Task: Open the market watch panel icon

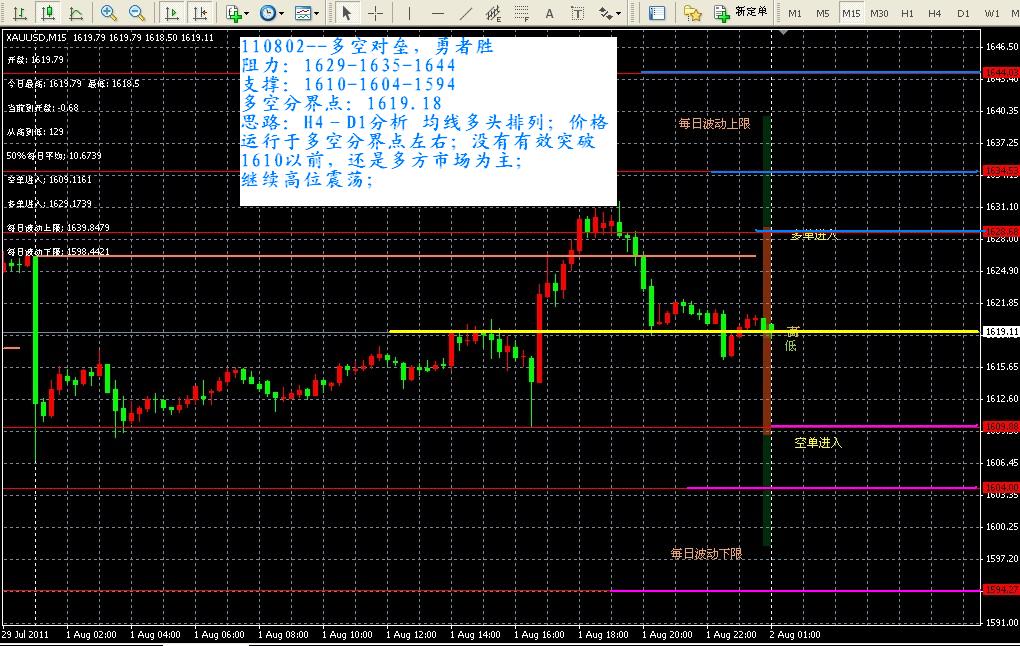Action: [x=657, y=12]
